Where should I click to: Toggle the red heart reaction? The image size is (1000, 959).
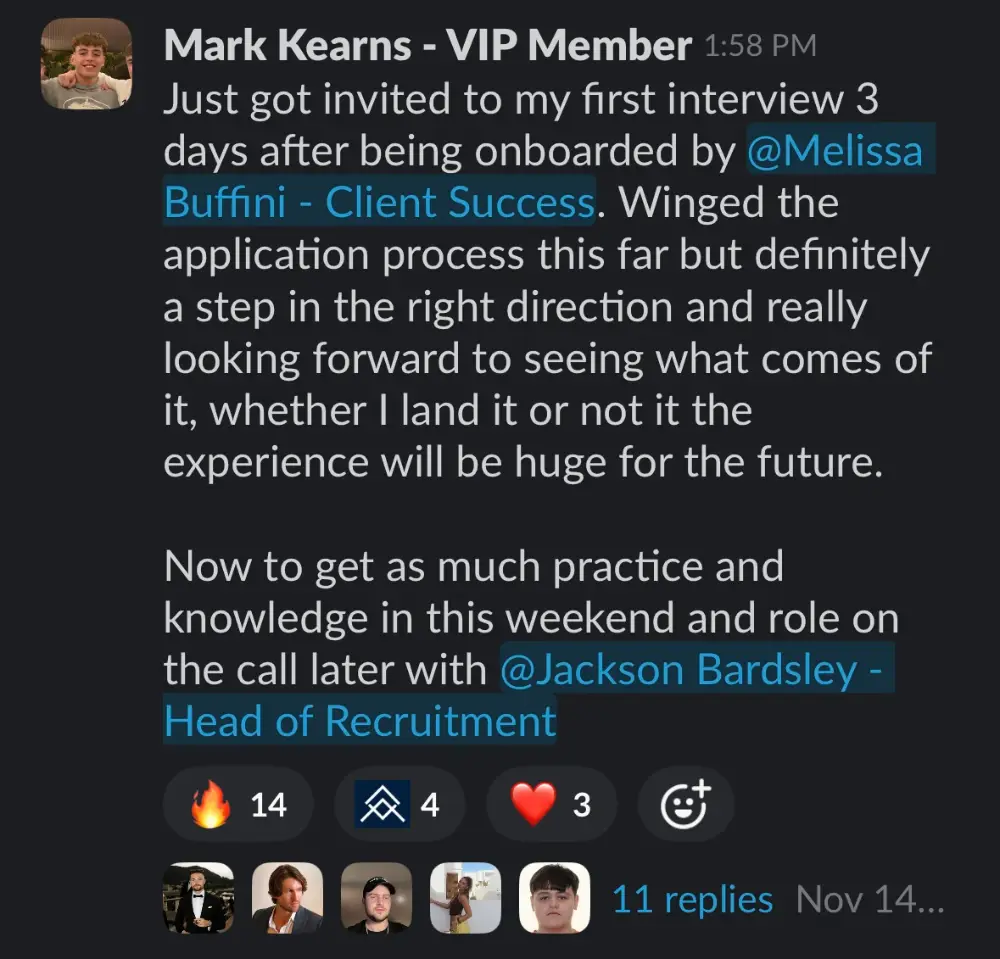coord(551,804)
